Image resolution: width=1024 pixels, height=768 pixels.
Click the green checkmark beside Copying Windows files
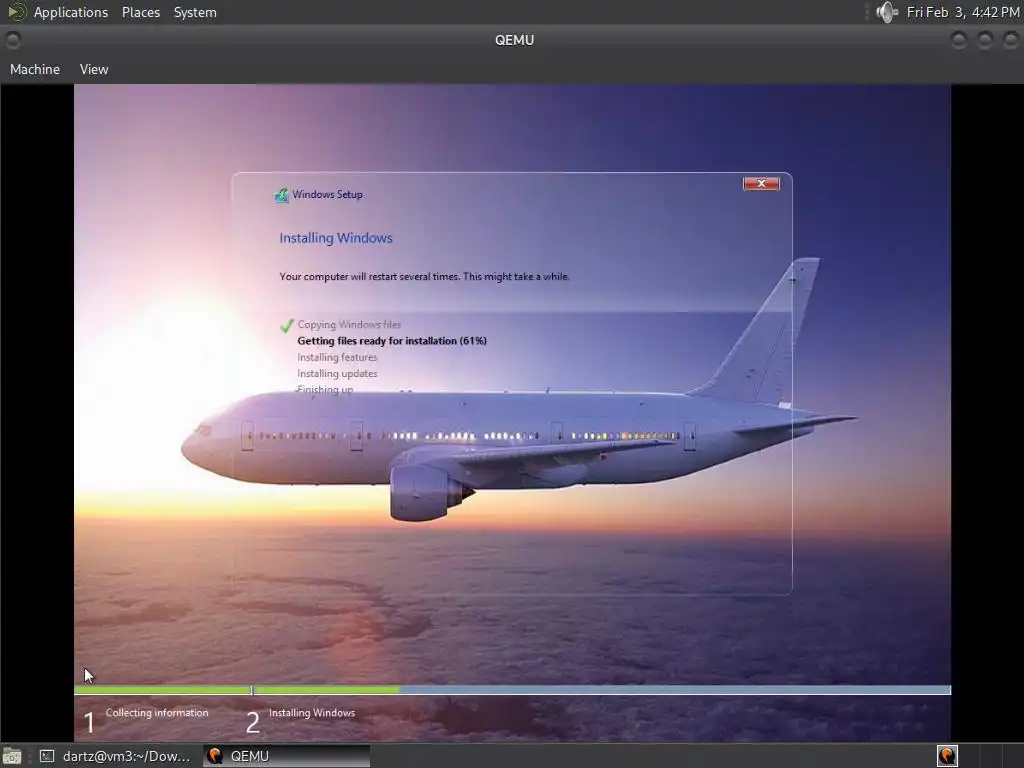pyautogui.click(x=287, y=325)
